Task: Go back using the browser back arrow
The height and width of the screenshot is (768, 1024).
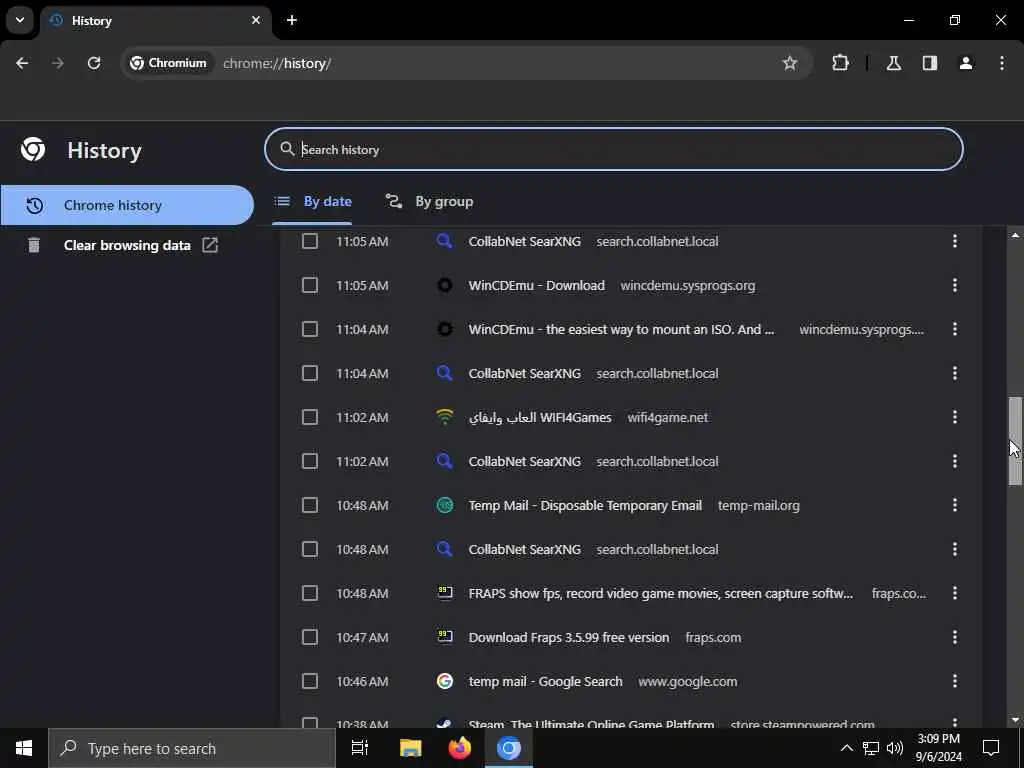Action: point(22,63)
